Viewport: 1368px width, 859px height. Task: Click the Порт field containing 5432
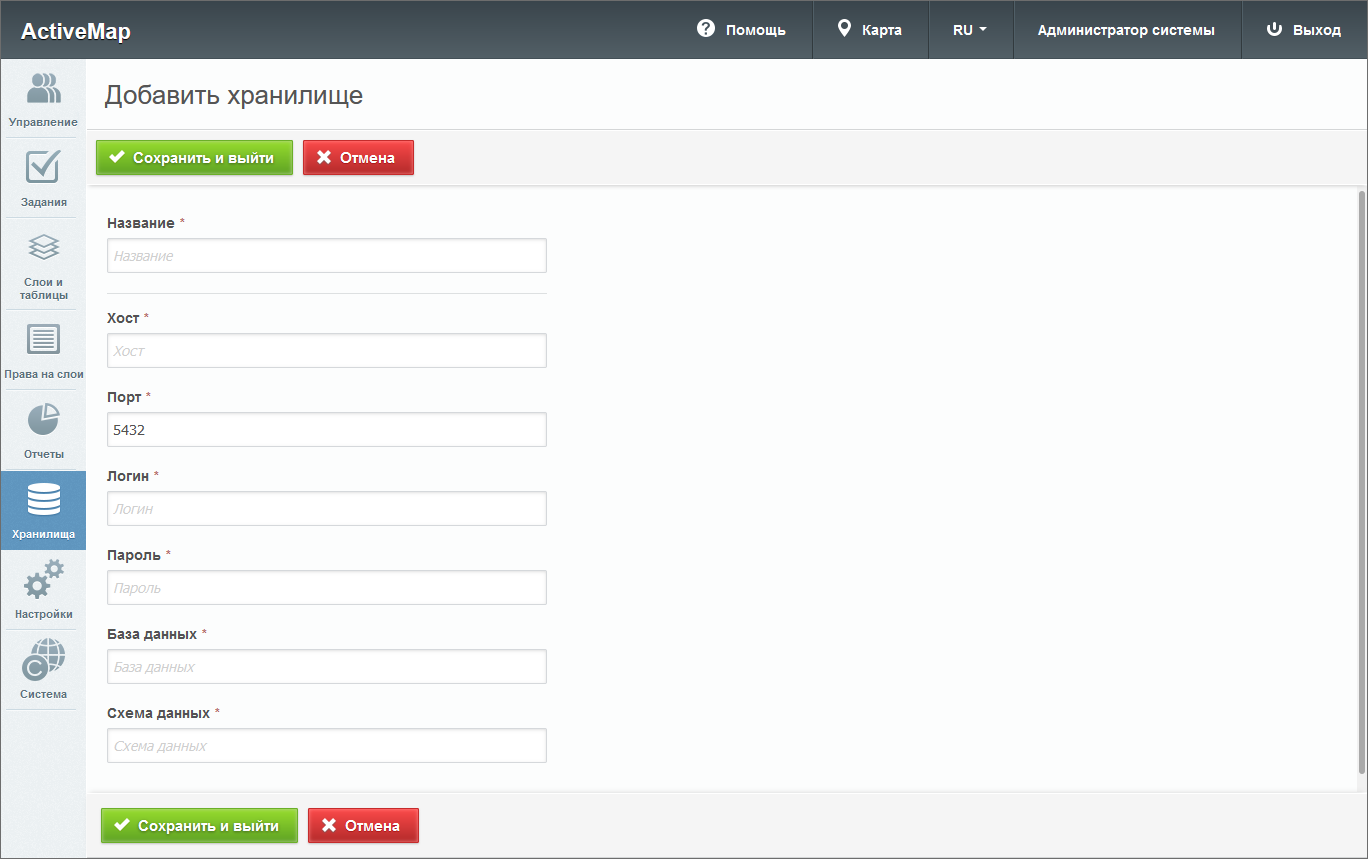pos(326,430)
